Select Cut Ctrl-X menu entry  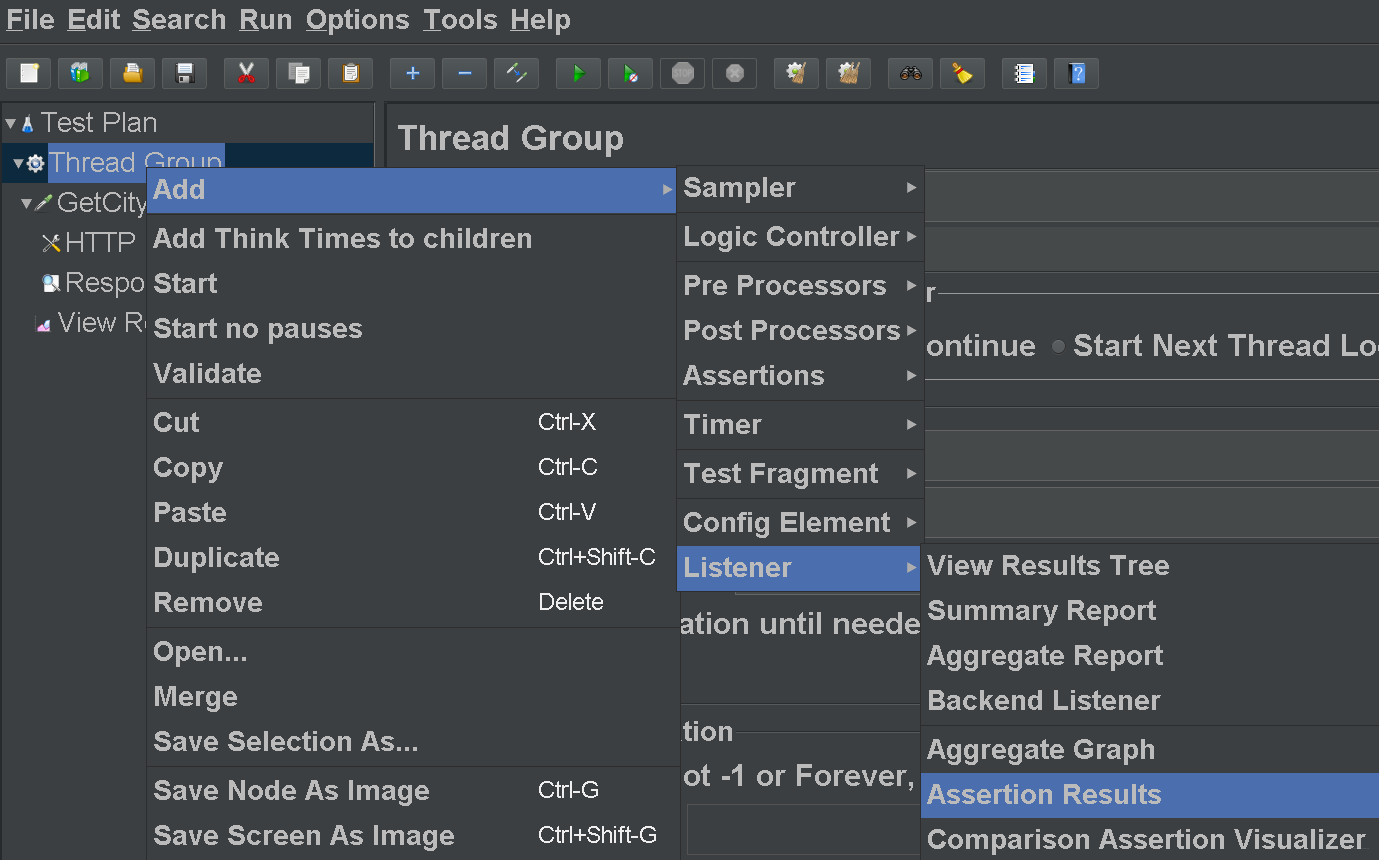pos(411,423)
